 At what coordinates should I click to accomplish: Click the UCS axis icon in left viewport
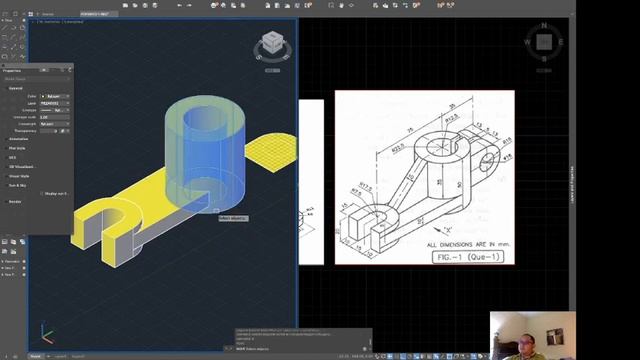coord(47,333)
